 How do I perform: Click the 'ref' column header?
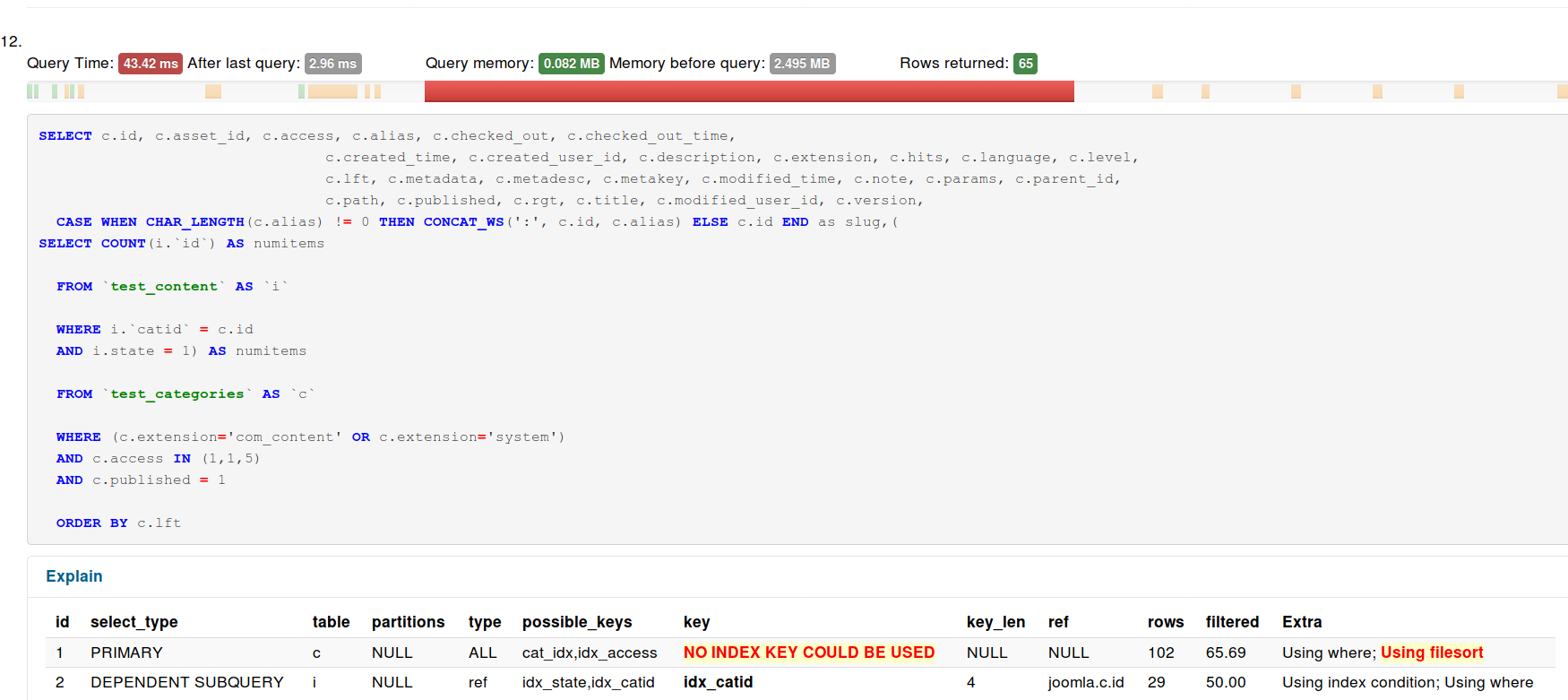click(1058, 622)
